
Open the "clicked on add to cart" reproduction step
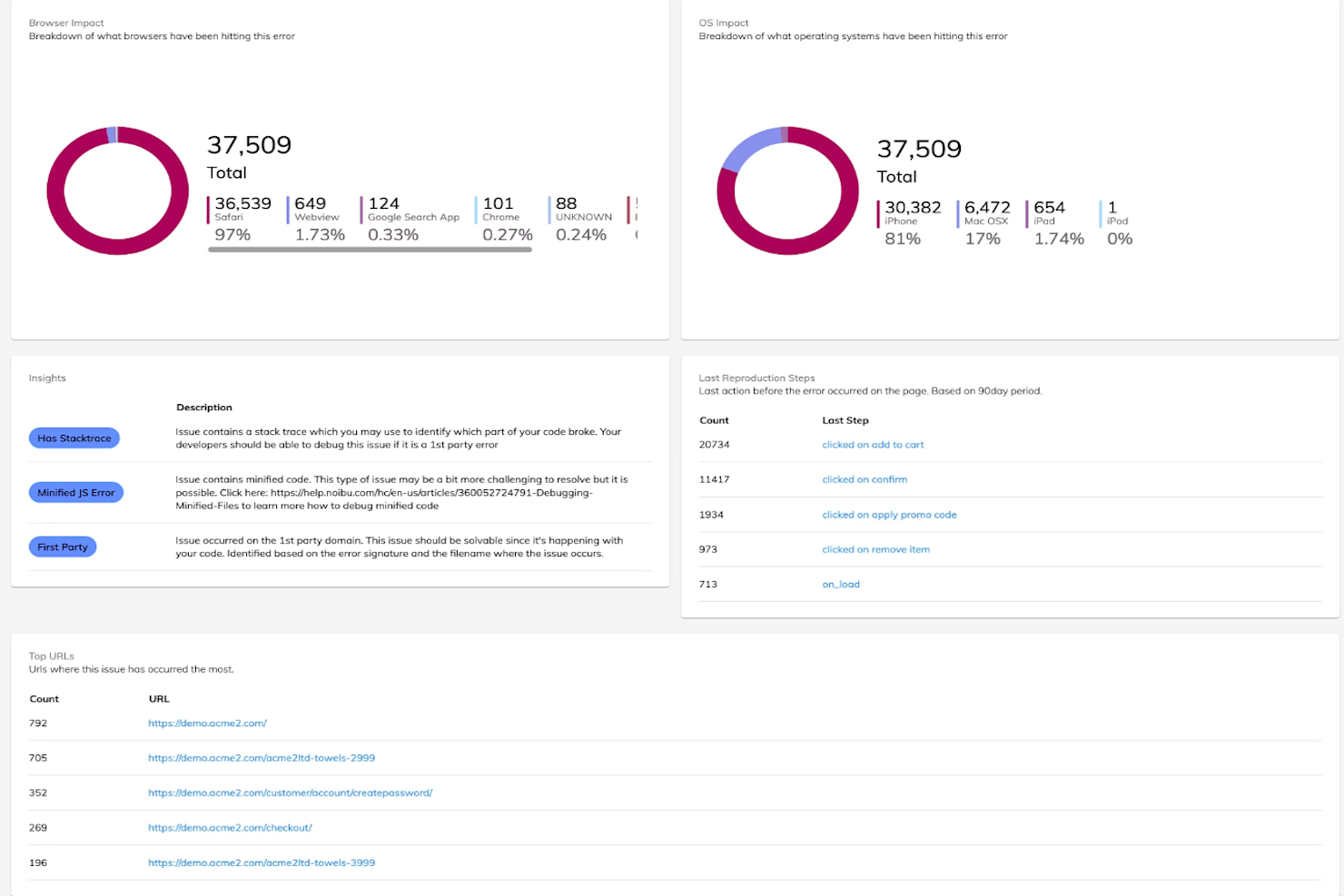click(x=872, y=444)
